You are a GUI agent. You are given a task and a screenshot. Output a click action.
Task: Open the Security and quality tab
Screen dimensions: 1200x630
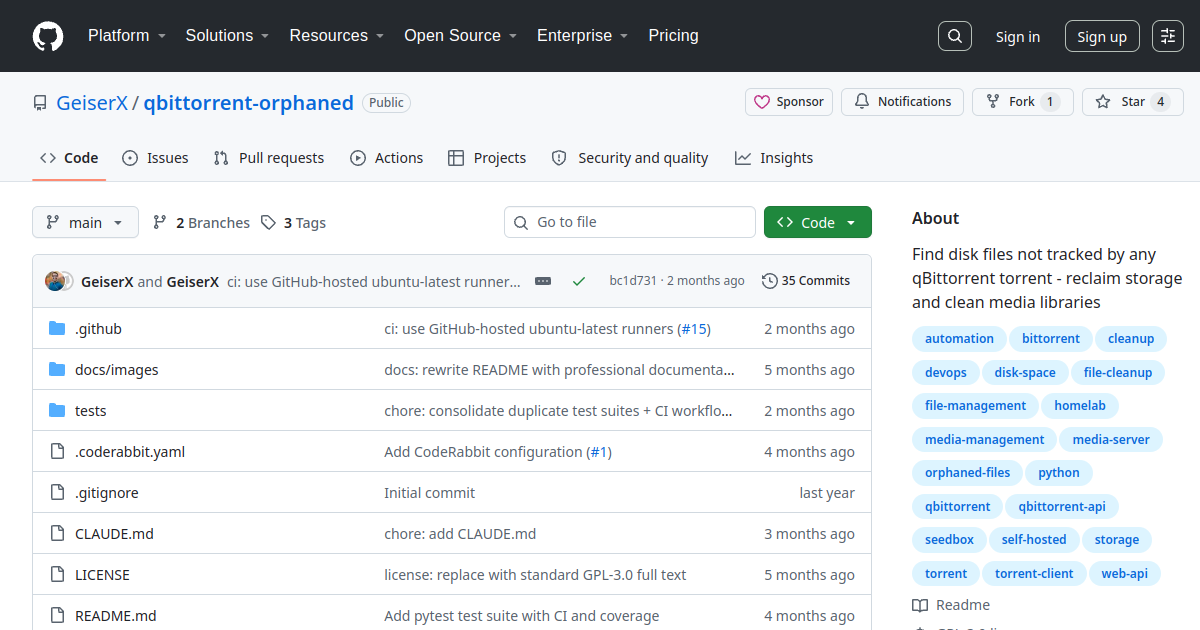[x=630, y=158]
